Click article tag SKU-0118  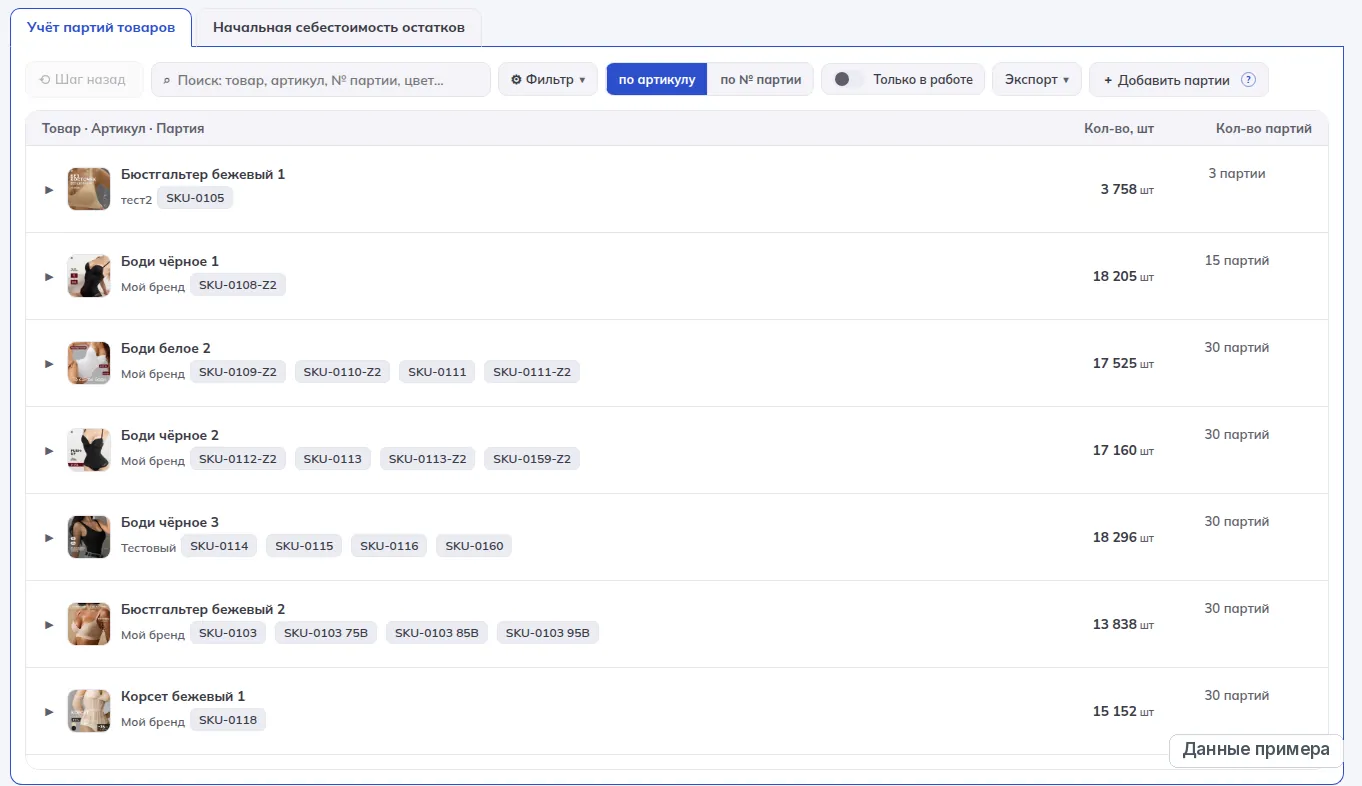tap(228, 720)
